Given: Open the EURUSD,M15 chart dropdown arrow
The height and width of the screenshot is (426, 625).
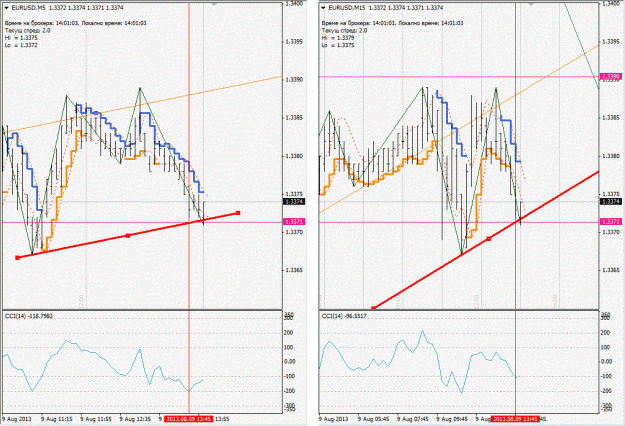Looking at the screenshot, I should (x=323, y=8).
